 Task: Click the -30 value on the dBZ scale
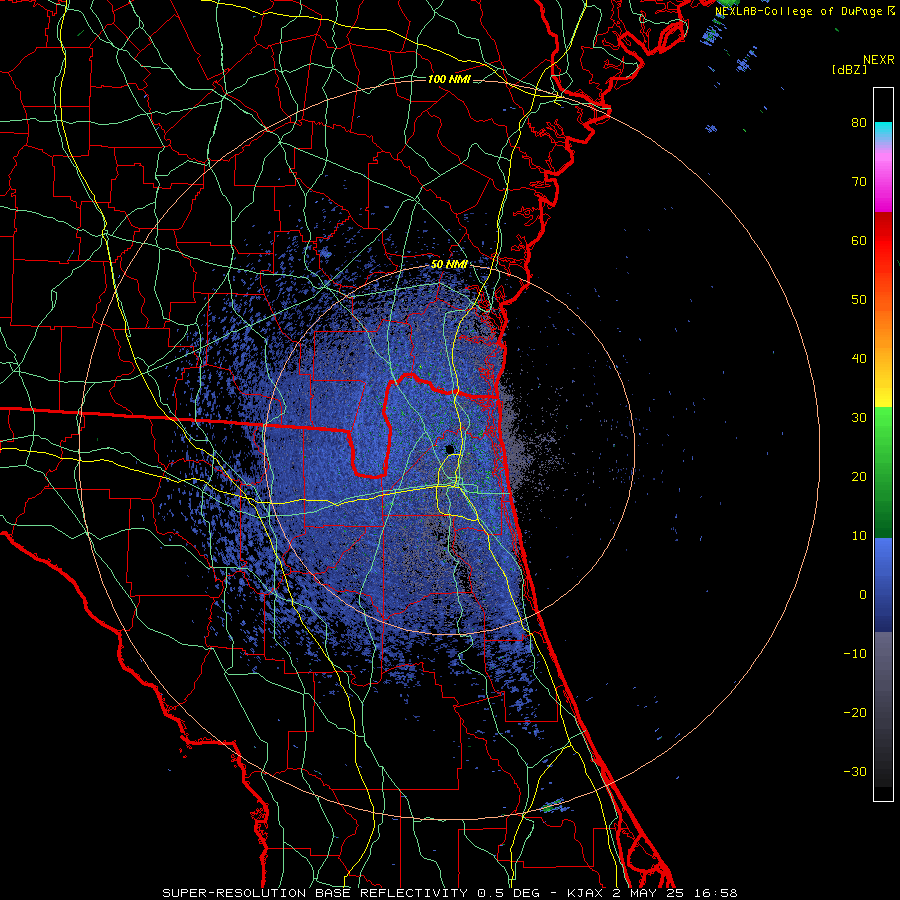(x=855, y=772)
